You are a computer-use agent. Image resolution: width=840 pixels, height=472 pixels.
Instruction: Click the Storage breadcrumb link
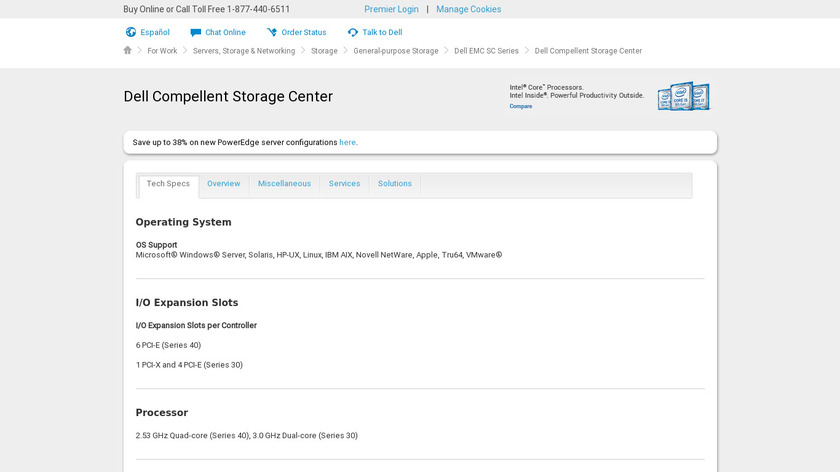tap(324, 51)
